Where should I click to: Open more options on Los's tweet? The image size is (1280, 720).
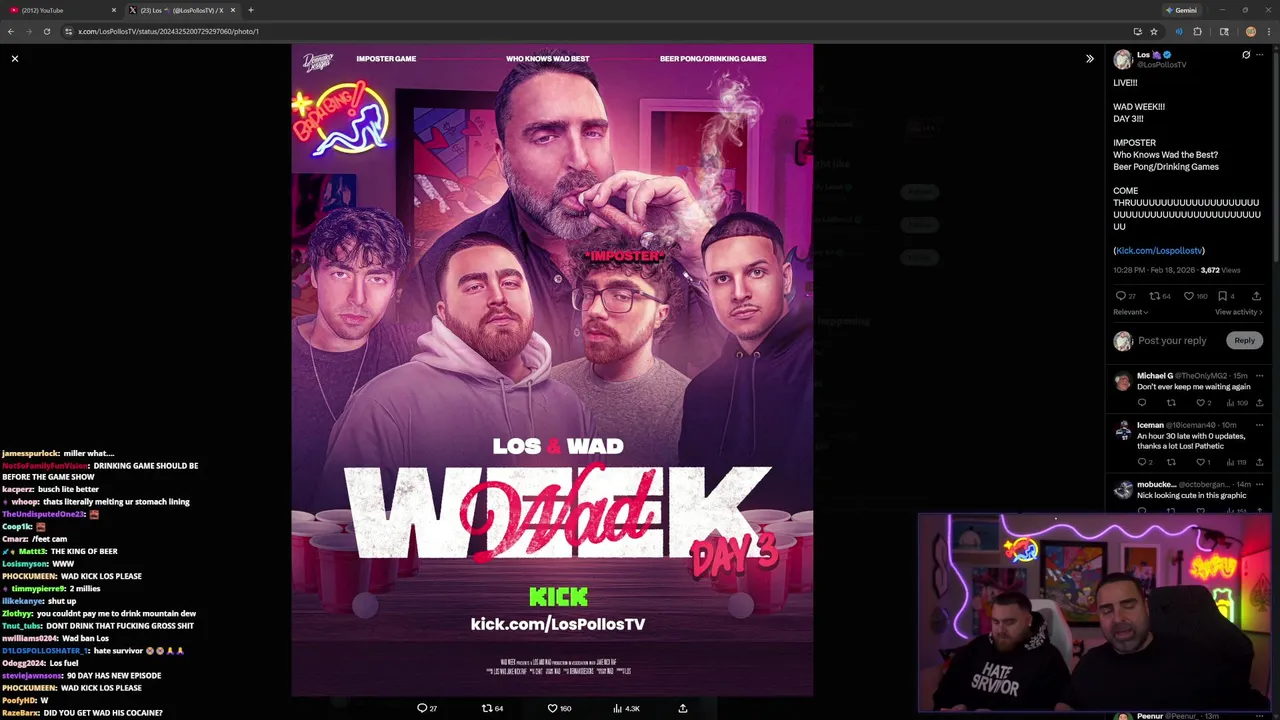[1259, 55]
